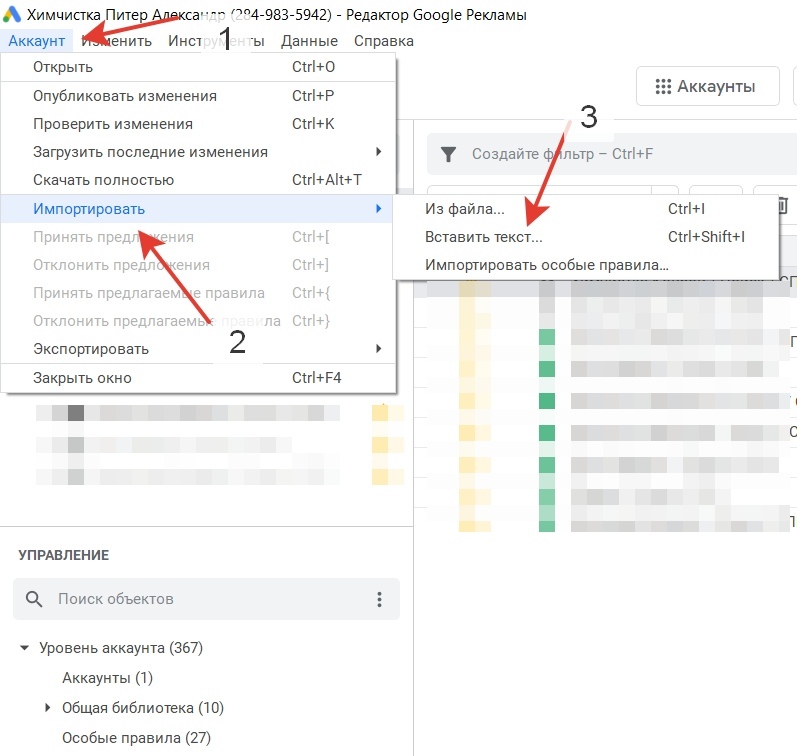This screenshot has height=756, width=797.
Task: Choose Скачать полностью menu entry
Action: [x=198, y=180]
